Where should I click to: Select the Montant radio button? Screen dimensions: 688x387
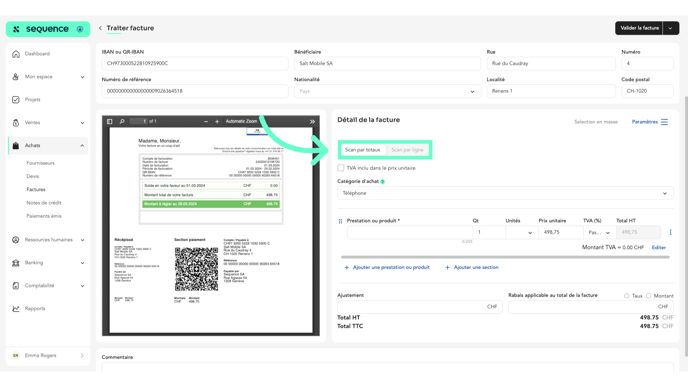(x=648, y=296)
